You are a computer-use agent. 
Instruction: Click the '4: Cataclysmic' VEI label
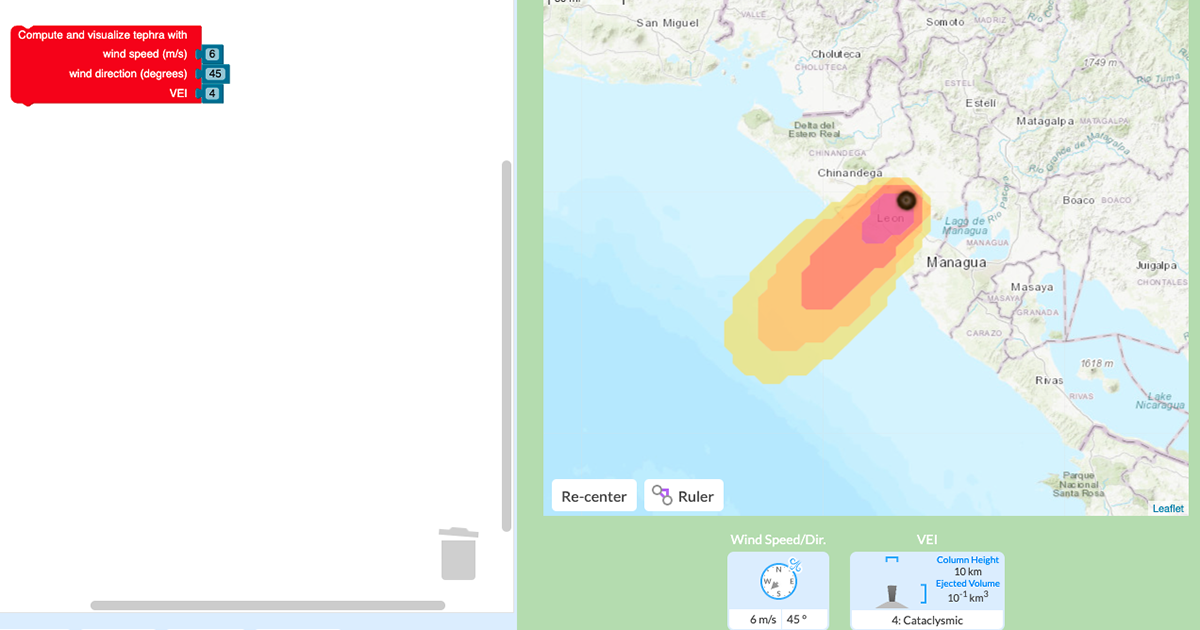929,620
